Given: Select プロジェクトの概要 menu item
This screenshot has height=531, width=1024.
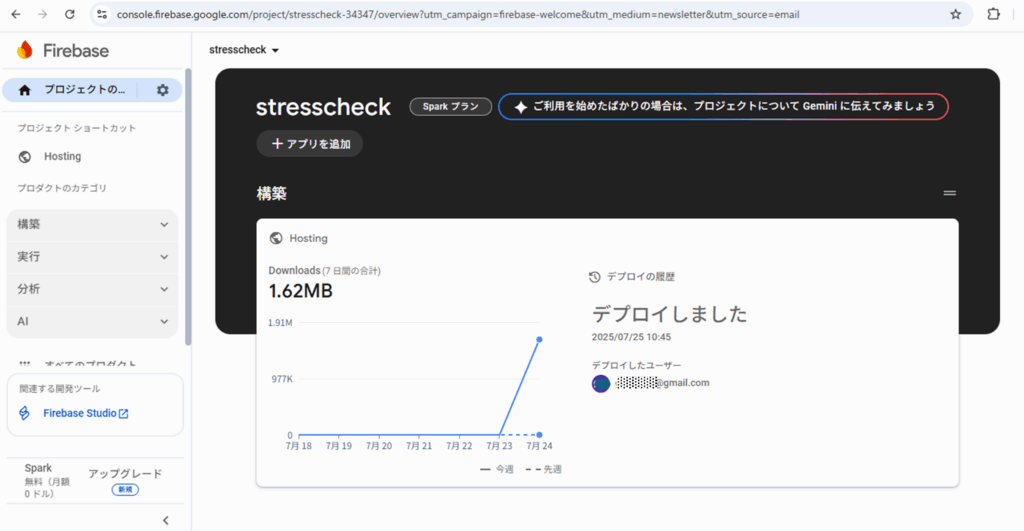Looking at the screenshot, I should [x=84, y=90].
